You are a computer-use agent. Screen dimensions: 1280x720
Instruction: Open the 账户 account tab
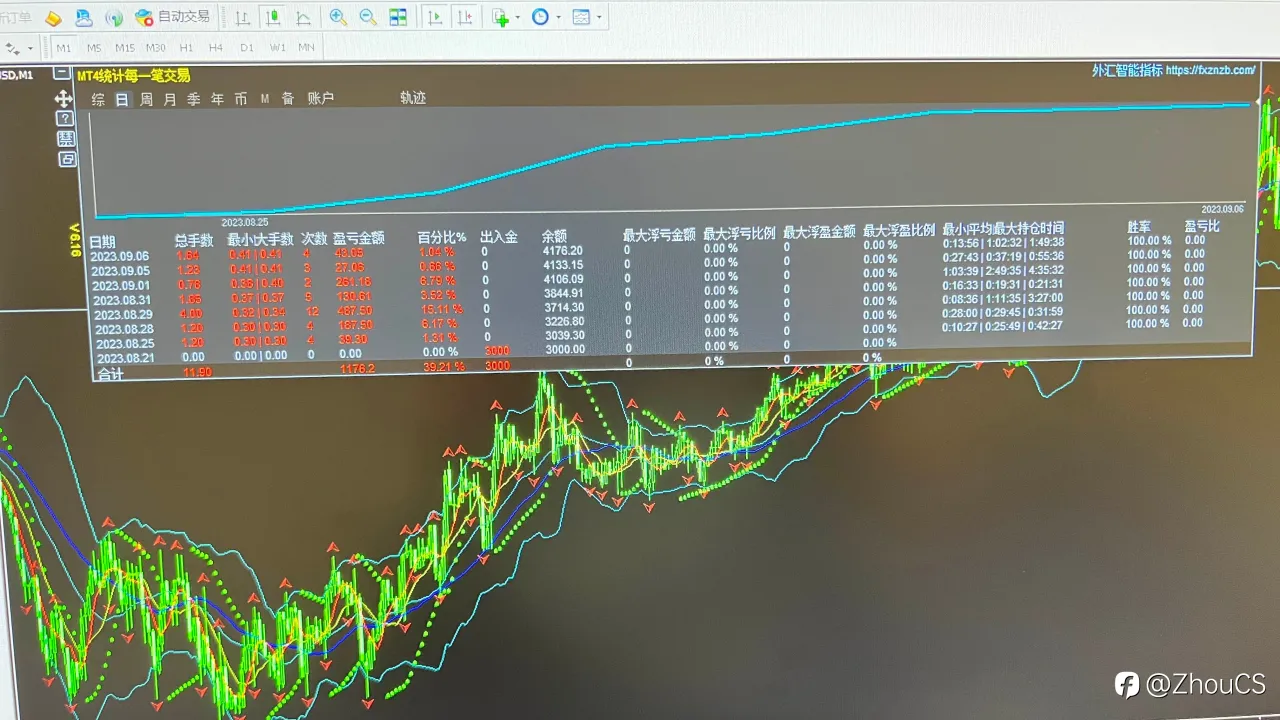(321, 99)
